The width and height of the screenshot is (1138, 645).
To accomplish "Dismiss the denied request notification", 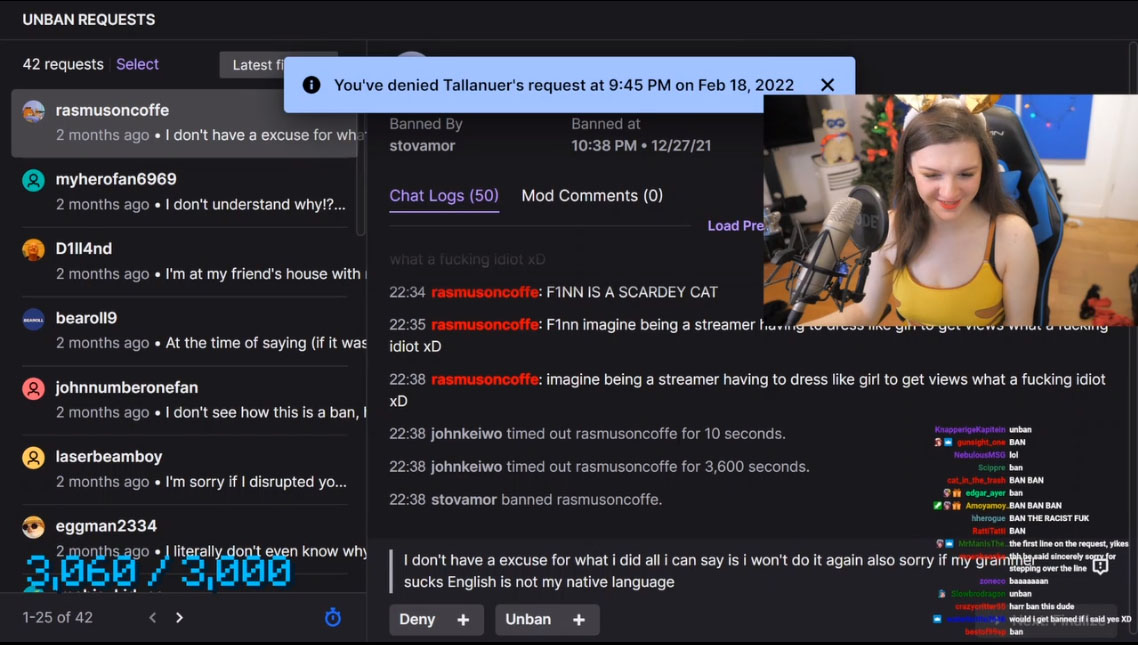I will pos(827,85).
